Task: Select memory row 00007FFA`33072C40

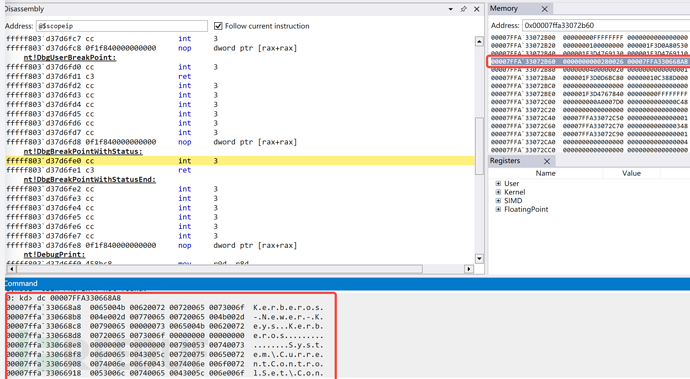Action: point(590,118)
